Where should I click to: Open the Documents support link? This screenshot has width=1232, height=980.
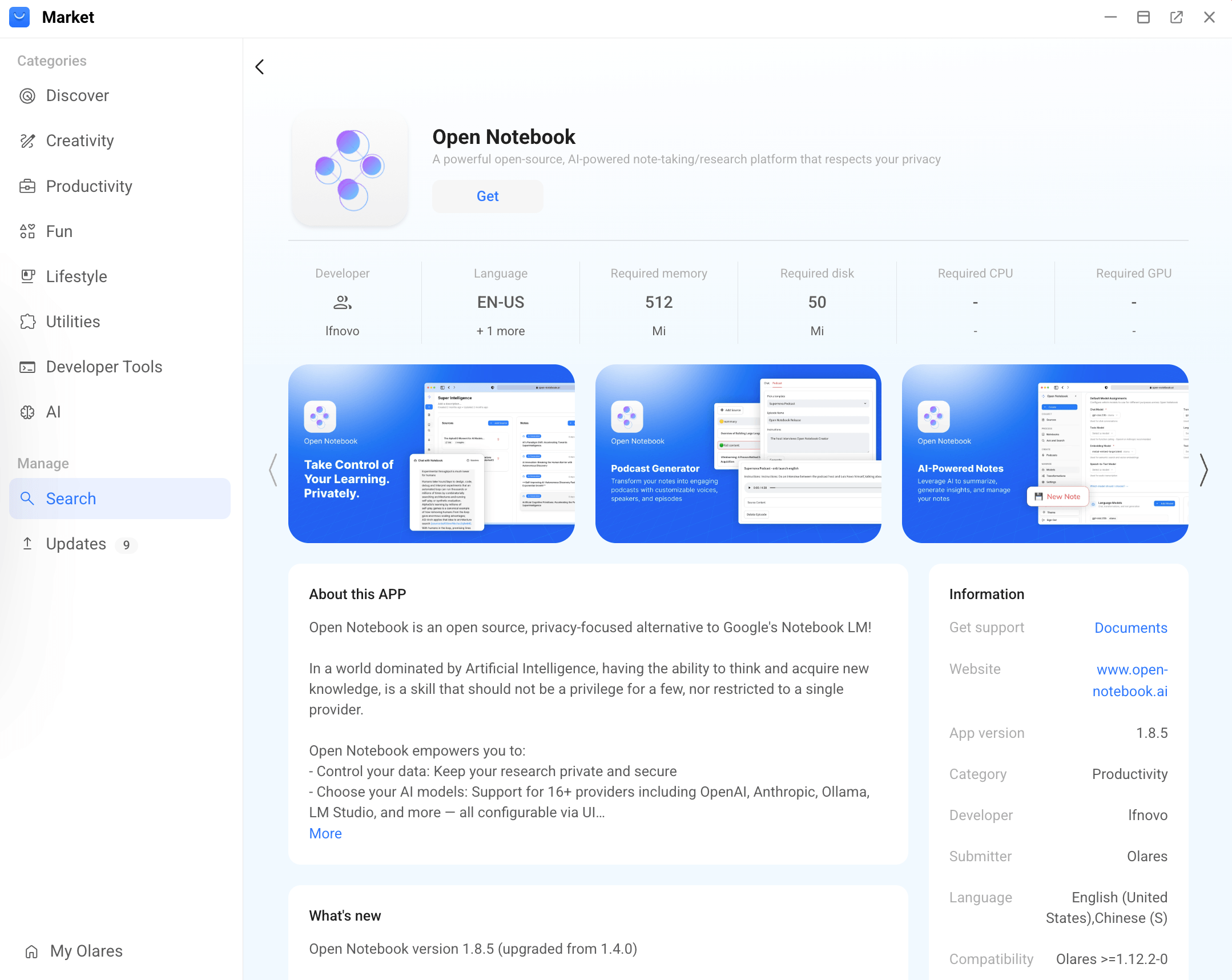(x=1131, y=628)
